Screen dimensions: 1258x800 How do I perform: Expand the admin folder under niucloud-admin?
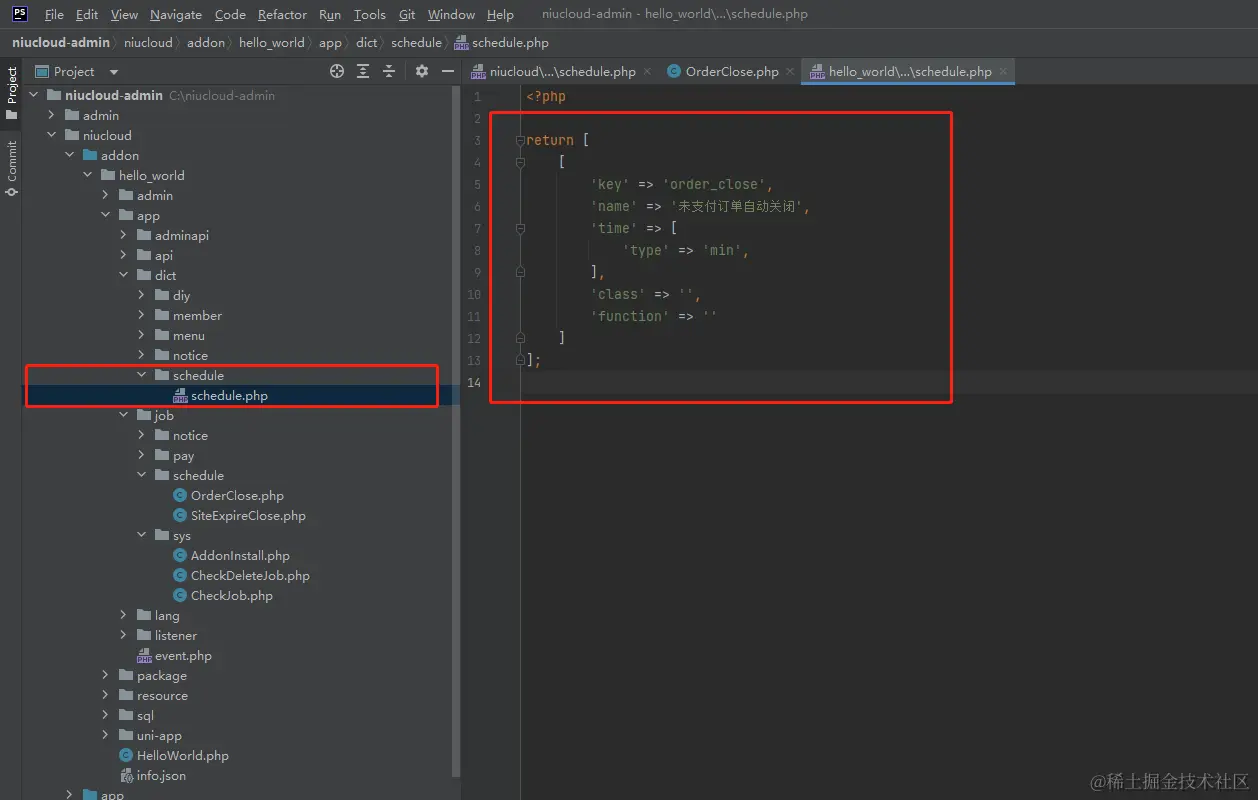point(52,115)
